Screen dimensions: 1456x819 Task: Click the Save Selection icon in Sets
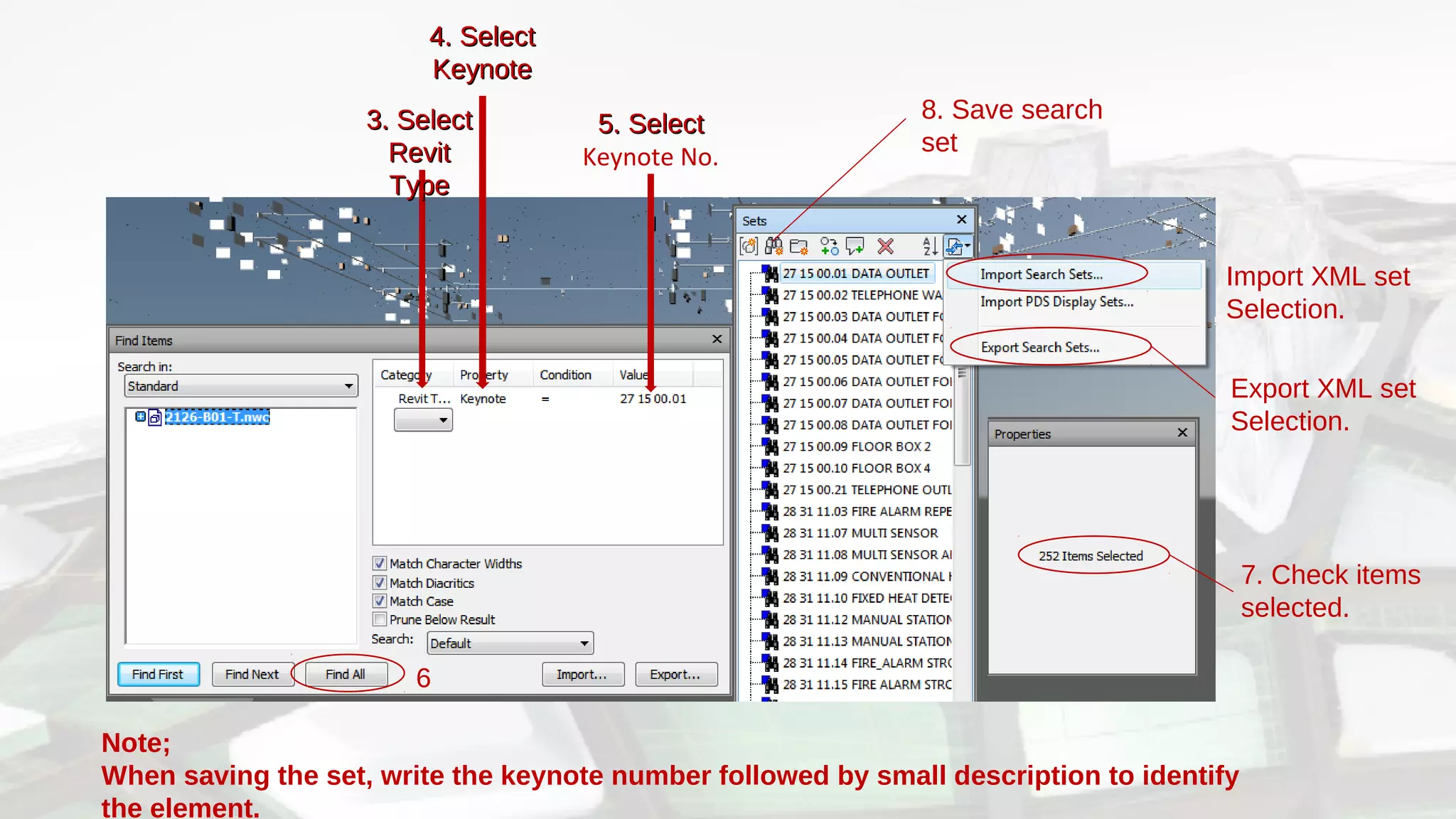point(749,247)
